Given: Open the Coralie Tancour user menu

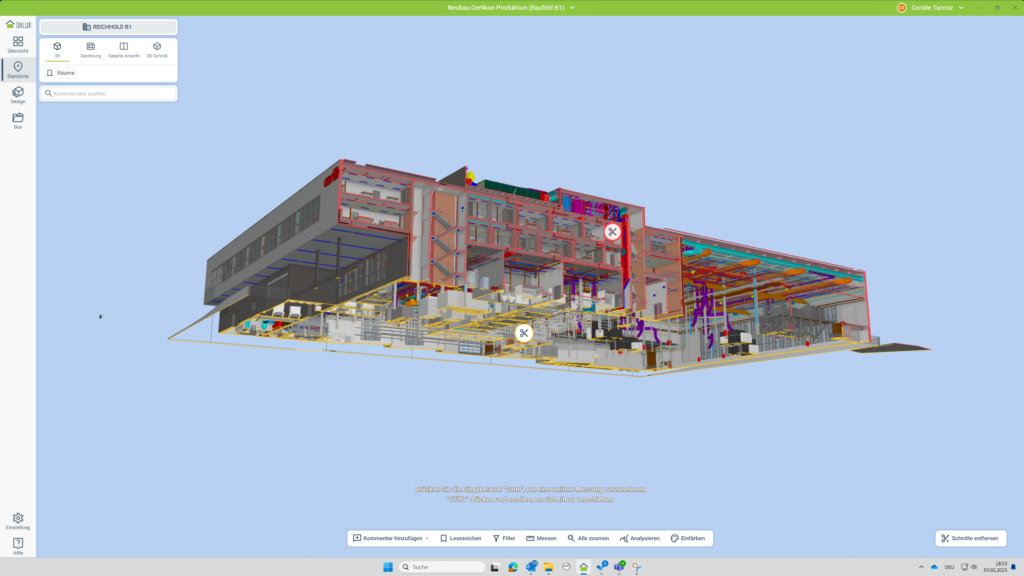Looking at the screenshot, I should coord(936,7).
